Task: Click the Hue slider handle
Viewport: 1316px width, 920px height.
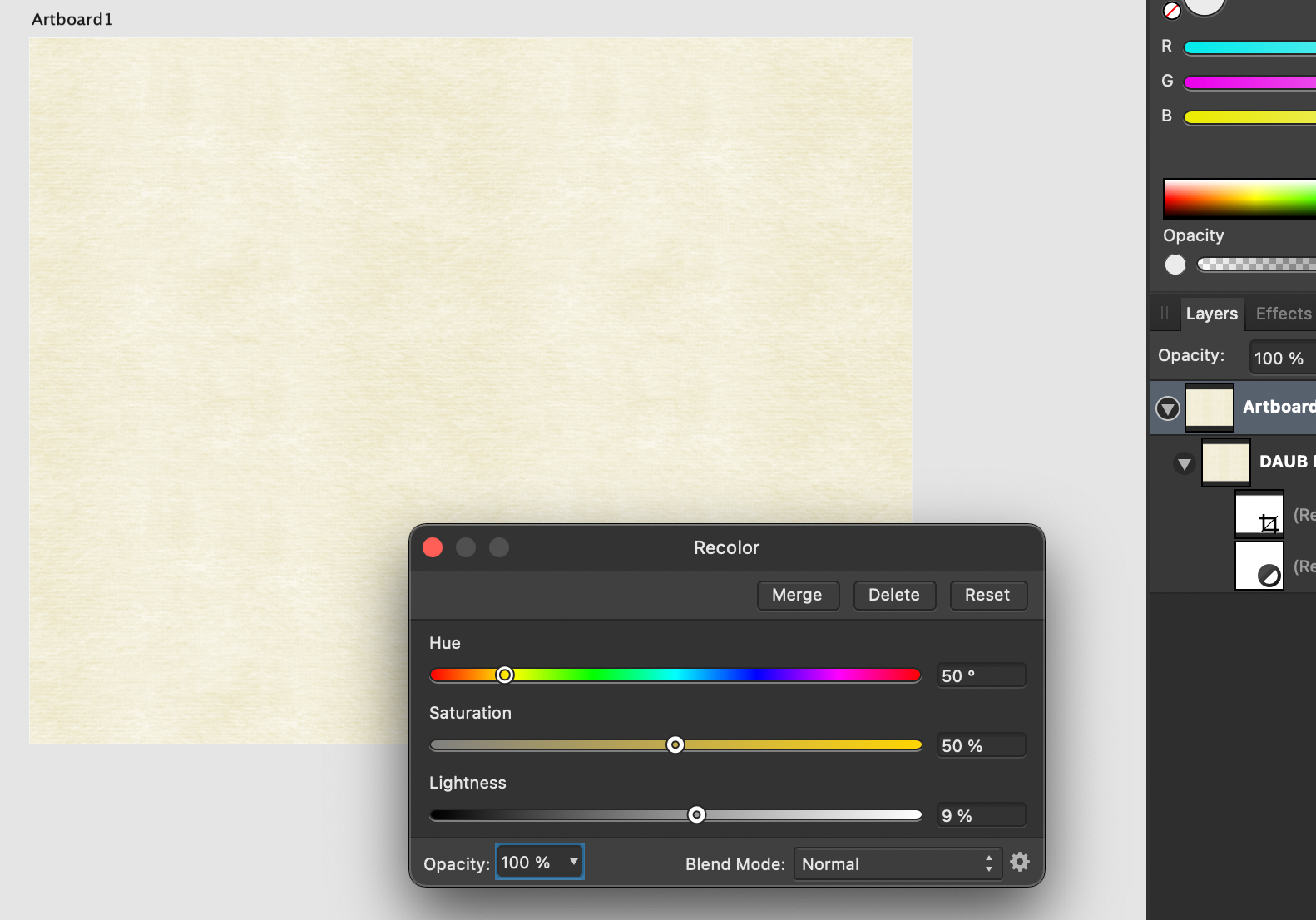Action: pyautogui.click(x=504, y=675)
